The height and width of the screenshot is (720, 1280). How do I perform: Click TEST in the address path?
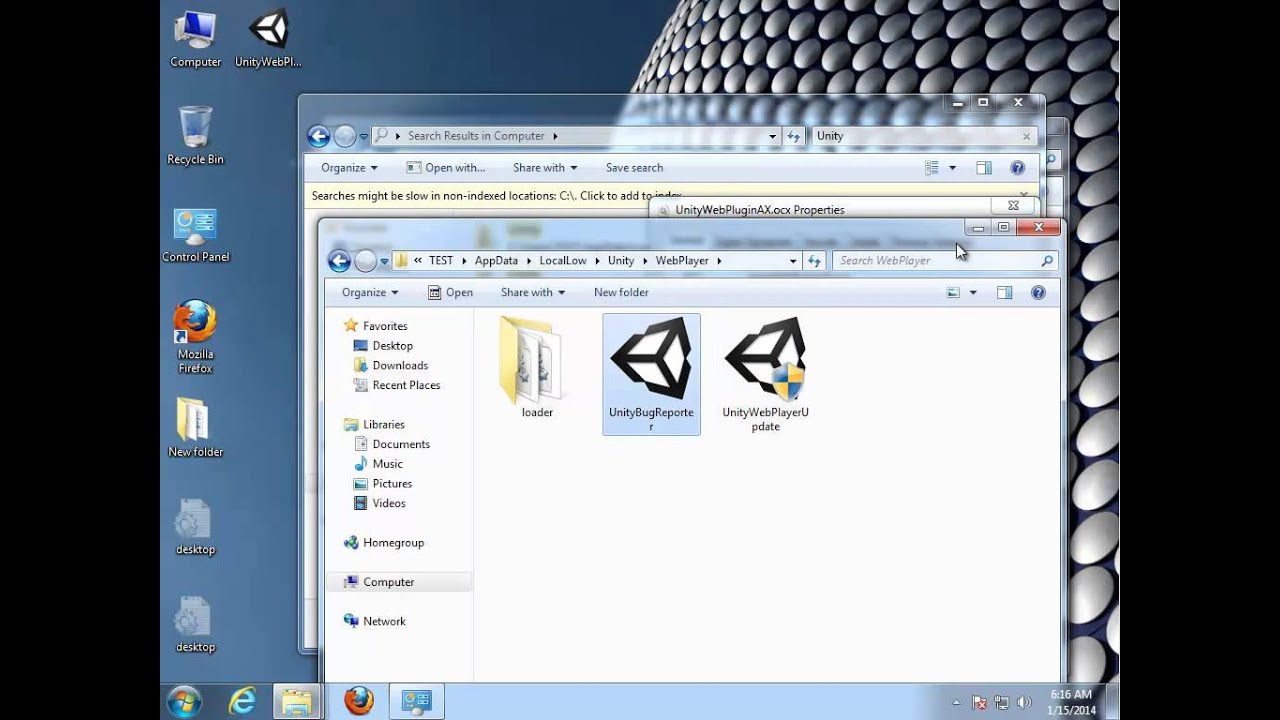(441, 261)
